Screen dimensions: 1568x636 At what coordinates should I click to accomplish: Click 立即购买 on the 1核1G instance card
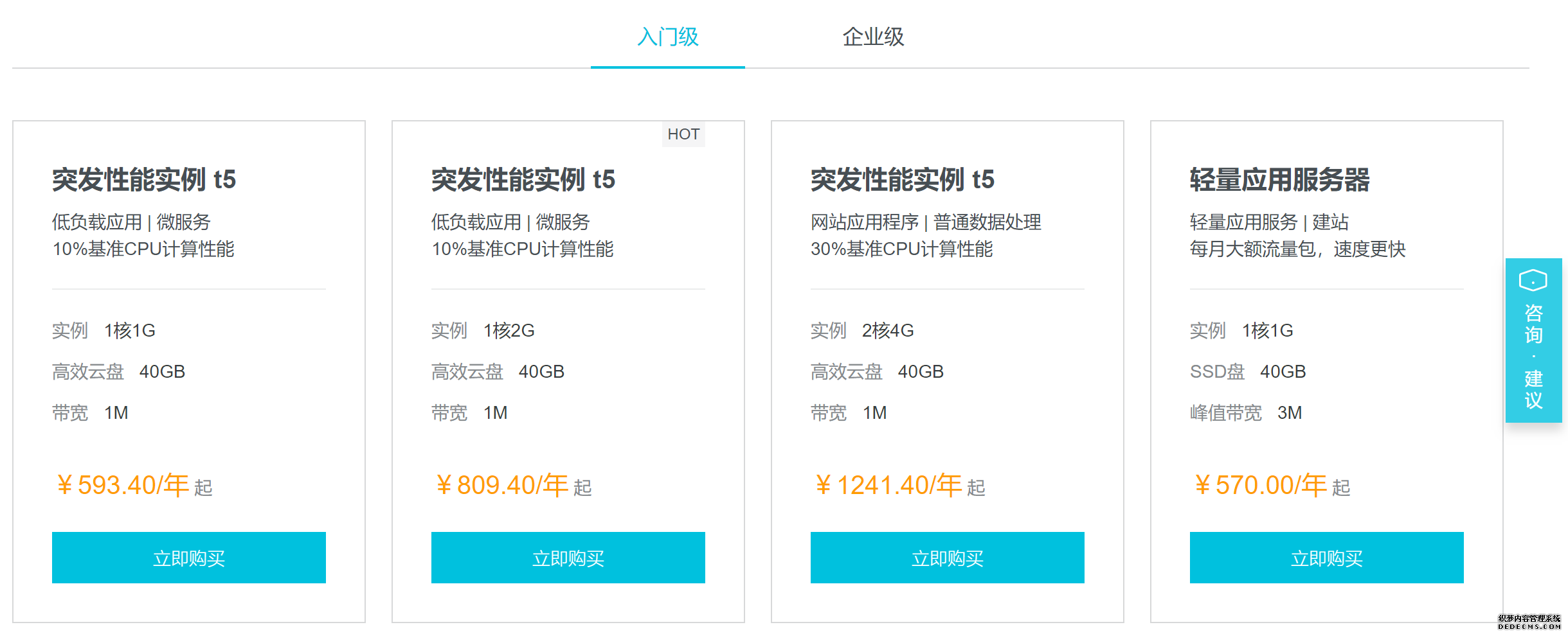point(188,558)
